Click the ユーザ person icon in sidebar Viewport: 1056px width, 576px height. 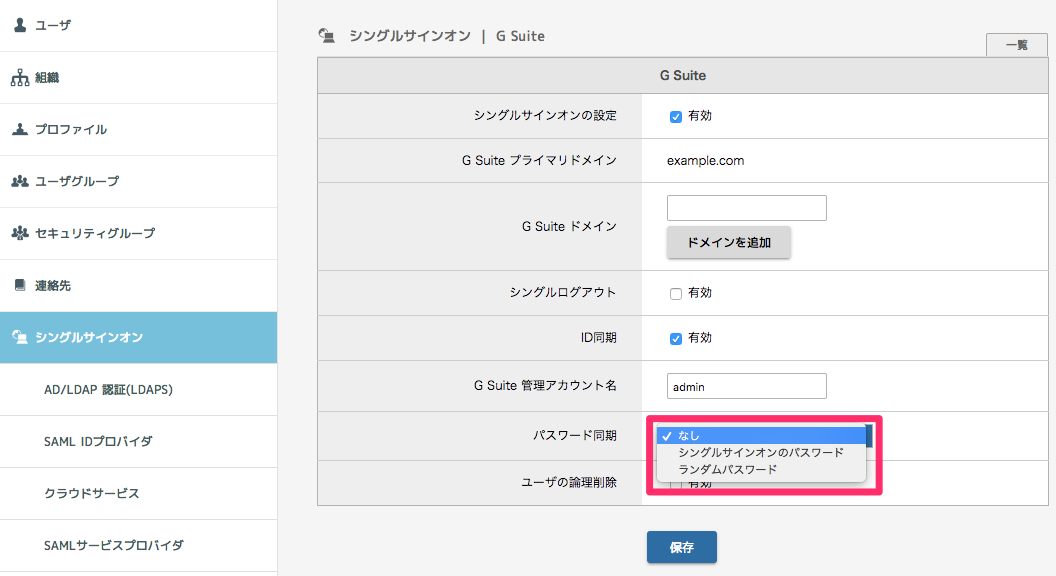point(20,25)
